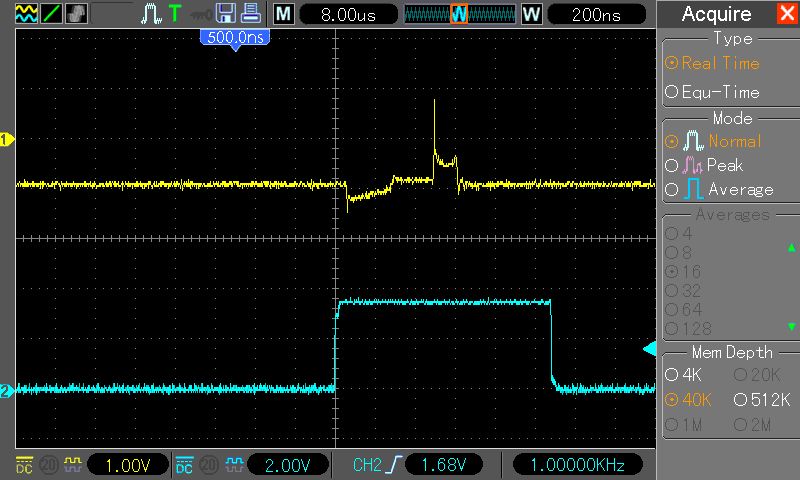
Task: Click the CH1 DC coupling icon
Action: tap(25, 465)
